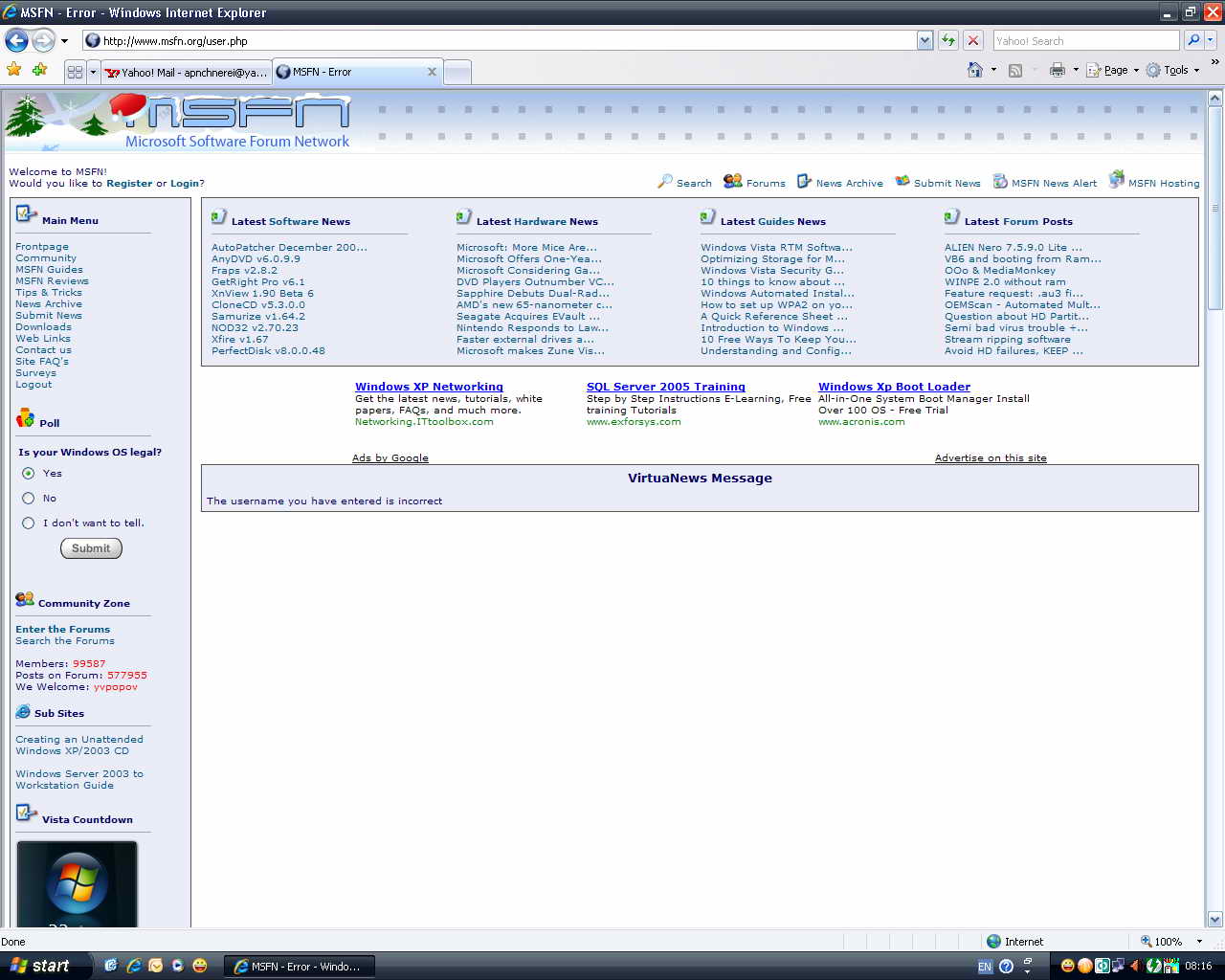Switch to the Yahoo! Mail tab
1225x980 pixels.
click(x=186, y=72)
